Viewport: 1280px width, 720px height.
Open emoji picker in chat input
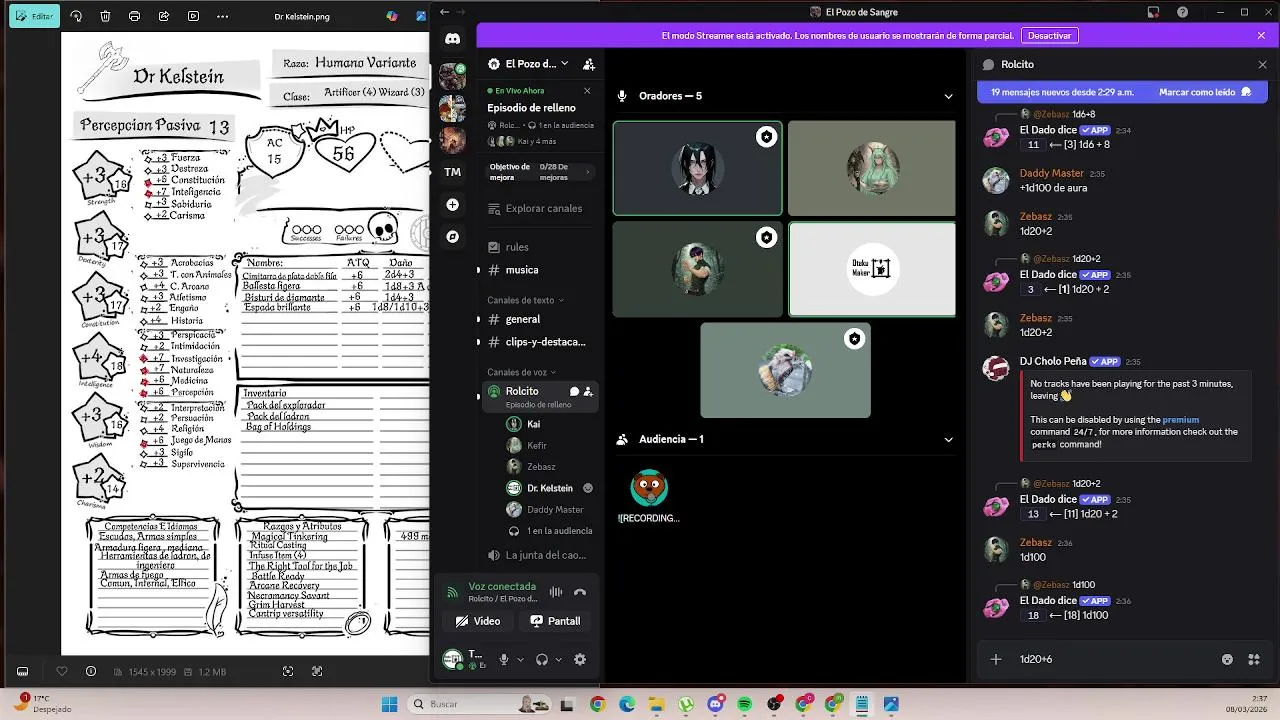pyautogui.click(x=1227, y=659)
